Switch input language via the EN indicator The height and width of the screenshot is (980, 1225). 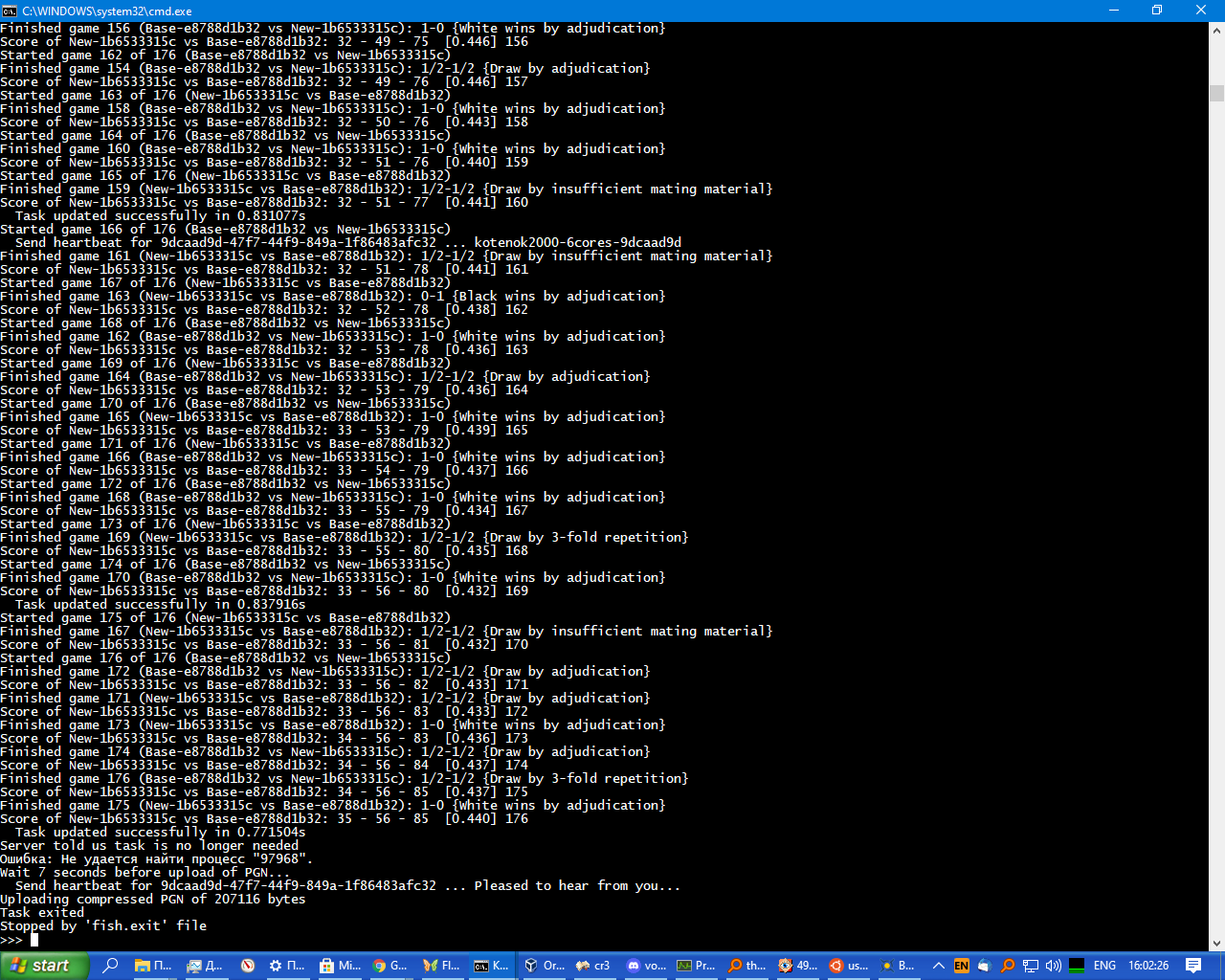pos(960,966)
